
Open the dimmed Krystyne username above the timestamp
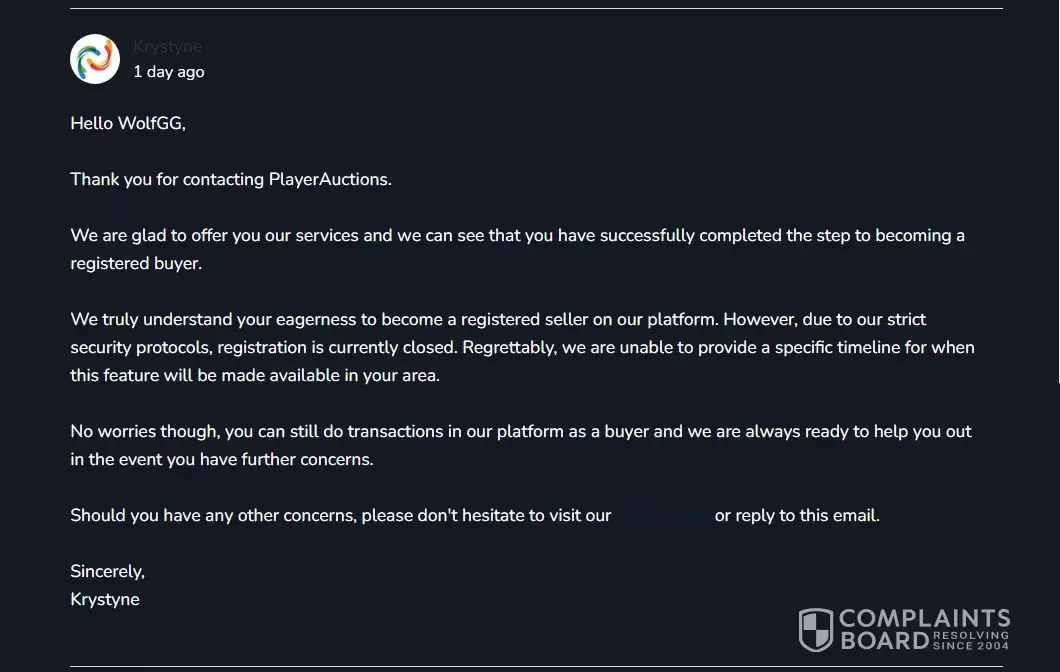(167, 46)
